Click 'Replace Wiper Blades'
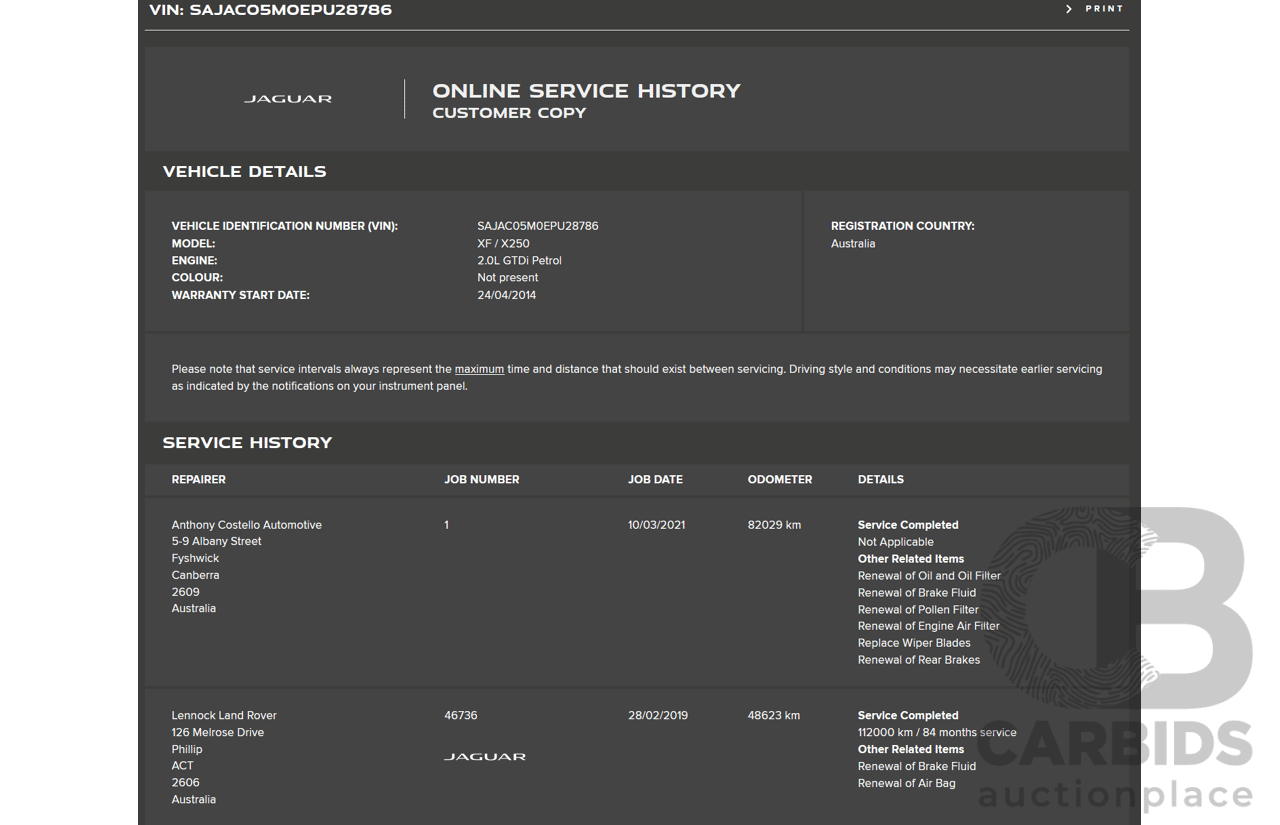 914,644
